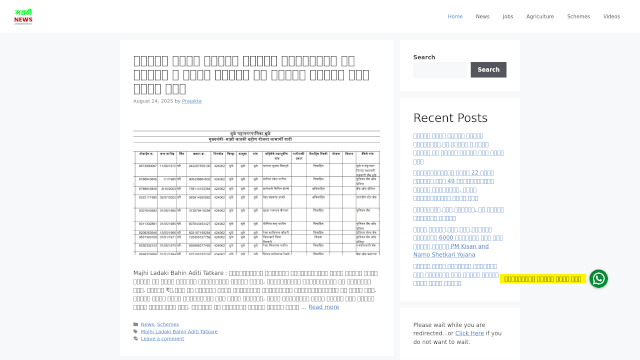Open the News menu item

pyautogui.click(x=482, y=17)
